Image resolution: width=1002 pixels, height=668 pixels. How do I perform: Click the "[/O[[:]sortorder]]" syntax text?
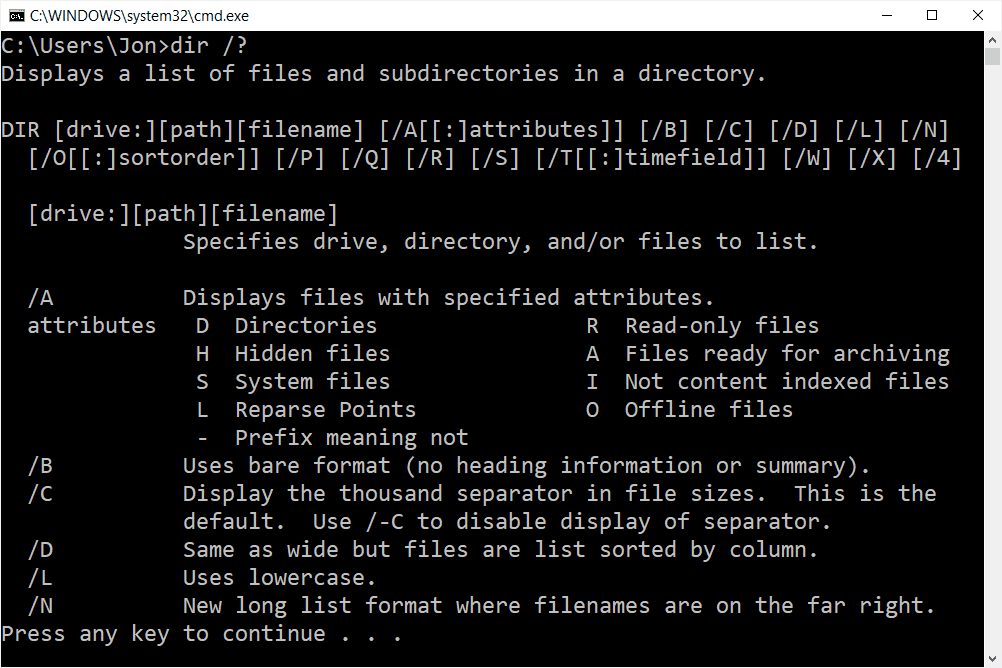[x=144, y=158]
